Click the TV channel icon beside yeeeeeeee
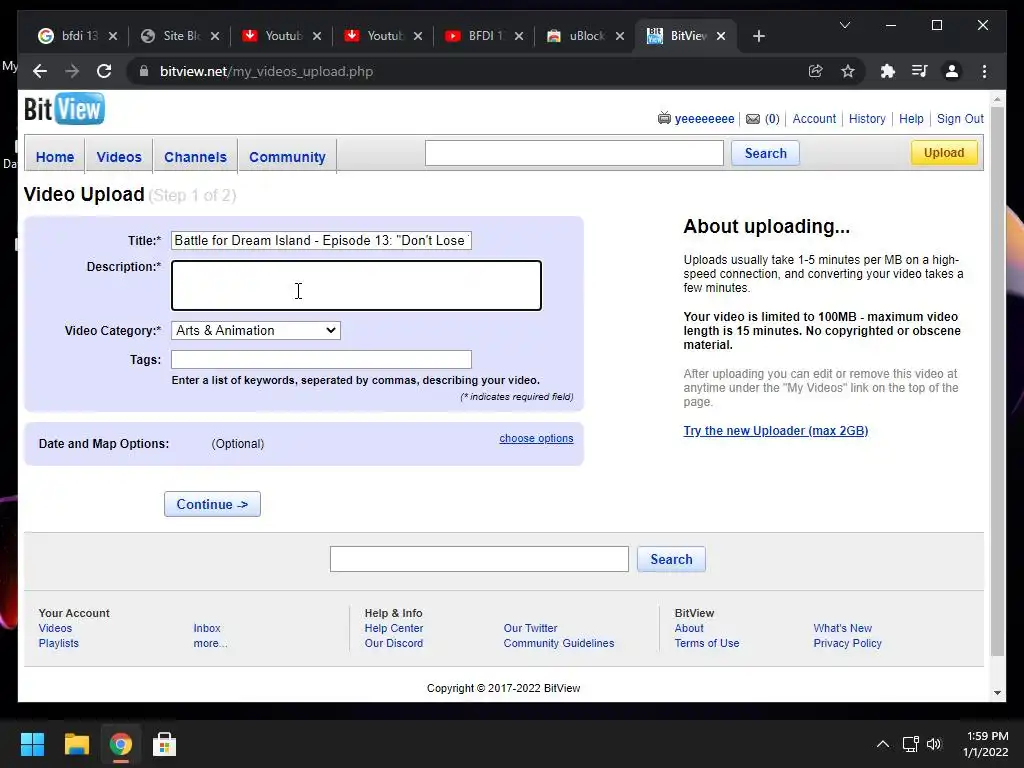1024x768 pixels. [x=664, y=118]
